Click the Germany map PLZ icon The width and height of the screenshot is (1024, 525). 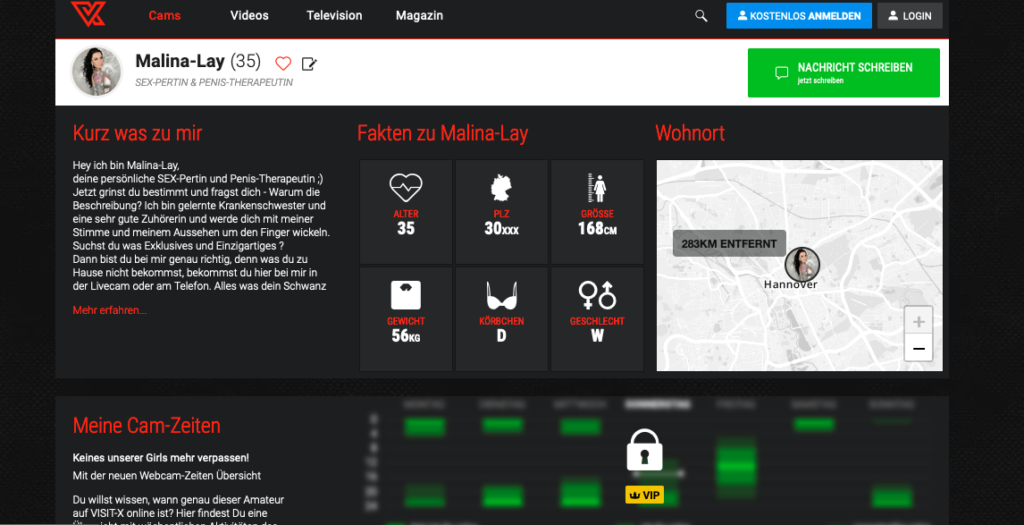click(501, 187)
